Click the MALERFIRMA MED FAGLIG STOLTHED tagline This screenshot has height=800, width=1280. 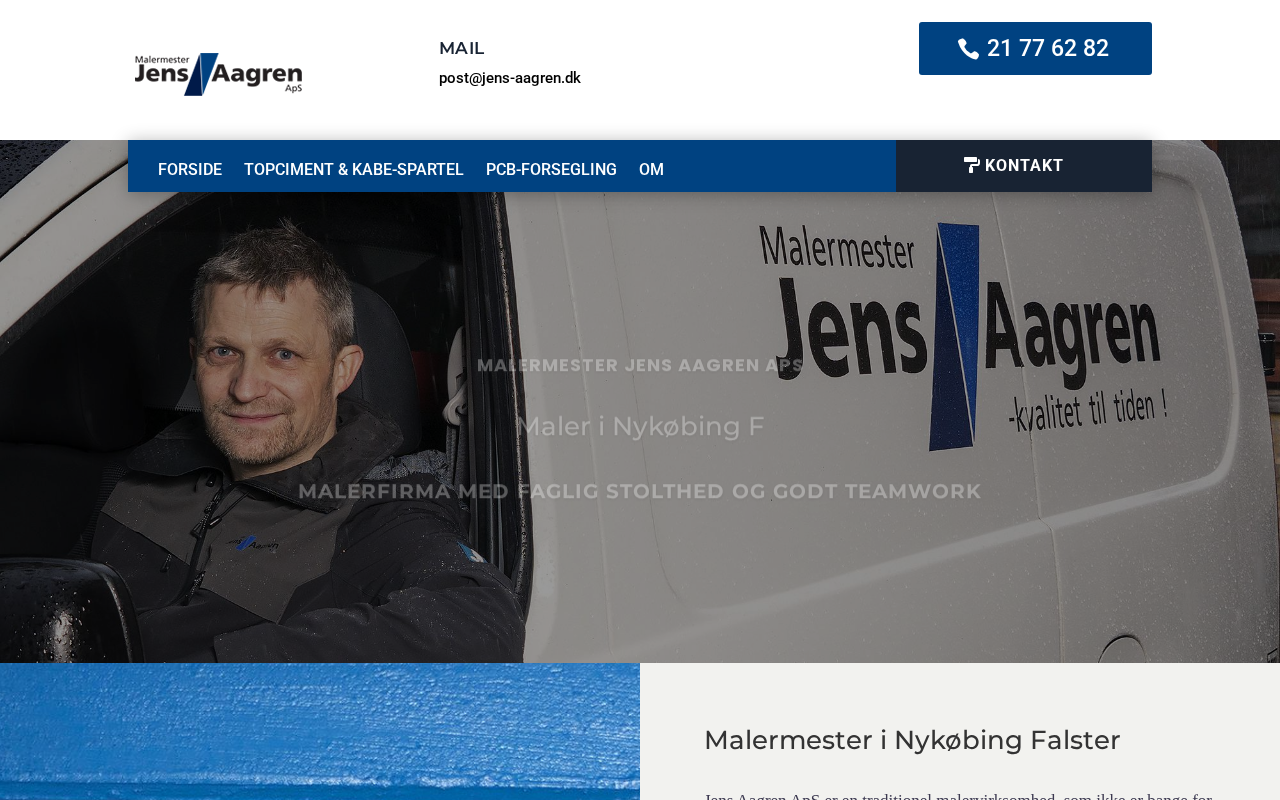click(640, 491)
